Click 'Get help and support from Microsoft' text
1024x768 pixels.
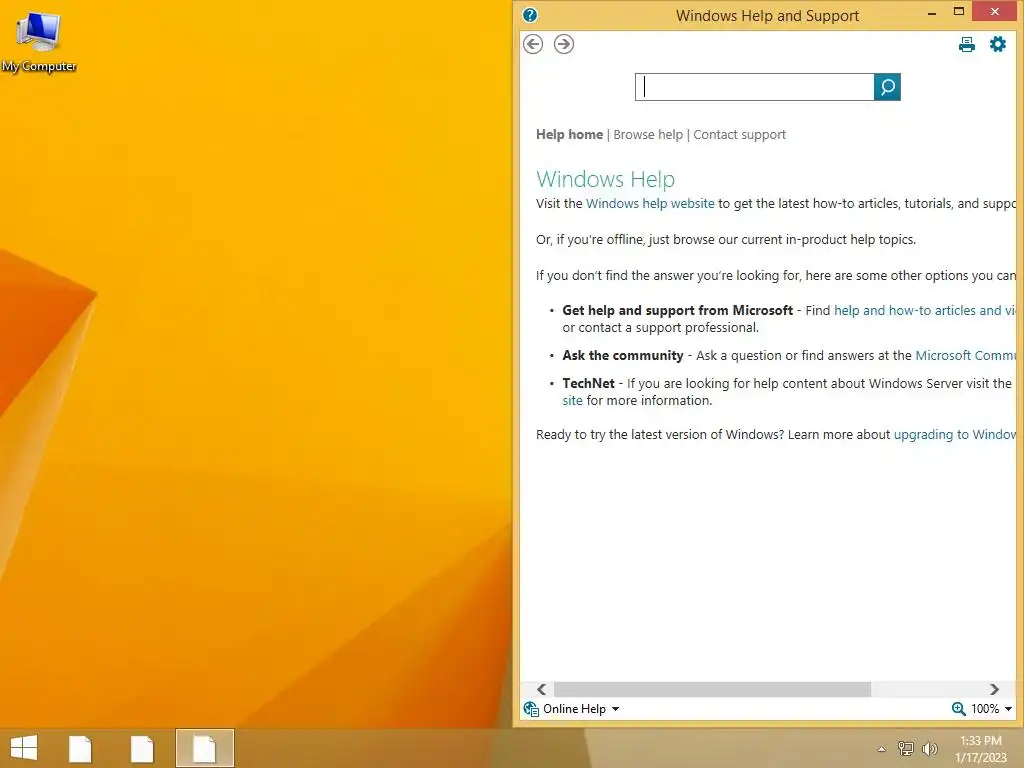(677, 311)
